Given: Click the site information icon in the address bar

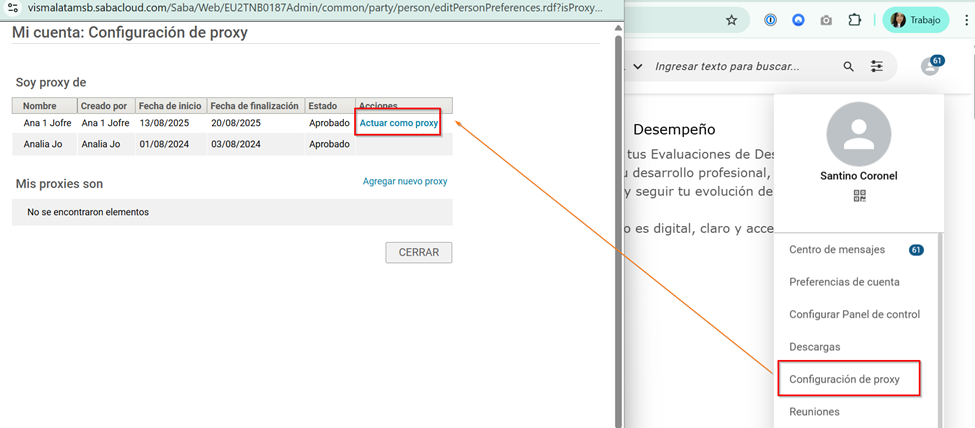Looking at the screenshot, I should pyautogui.click(x=12, y=9).
